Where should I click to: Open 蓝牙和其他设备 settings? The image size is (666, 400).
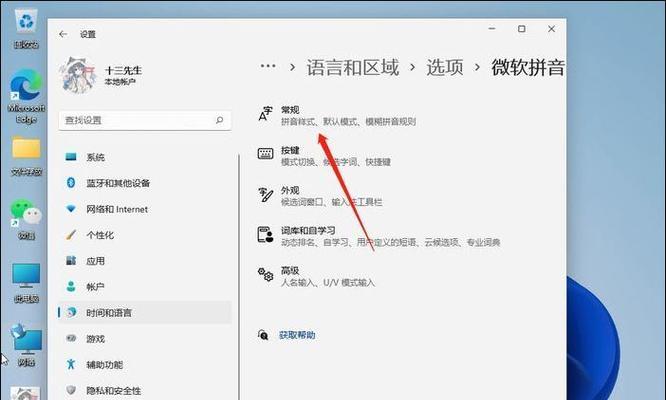pyautogui.click(x=144, y=183)
